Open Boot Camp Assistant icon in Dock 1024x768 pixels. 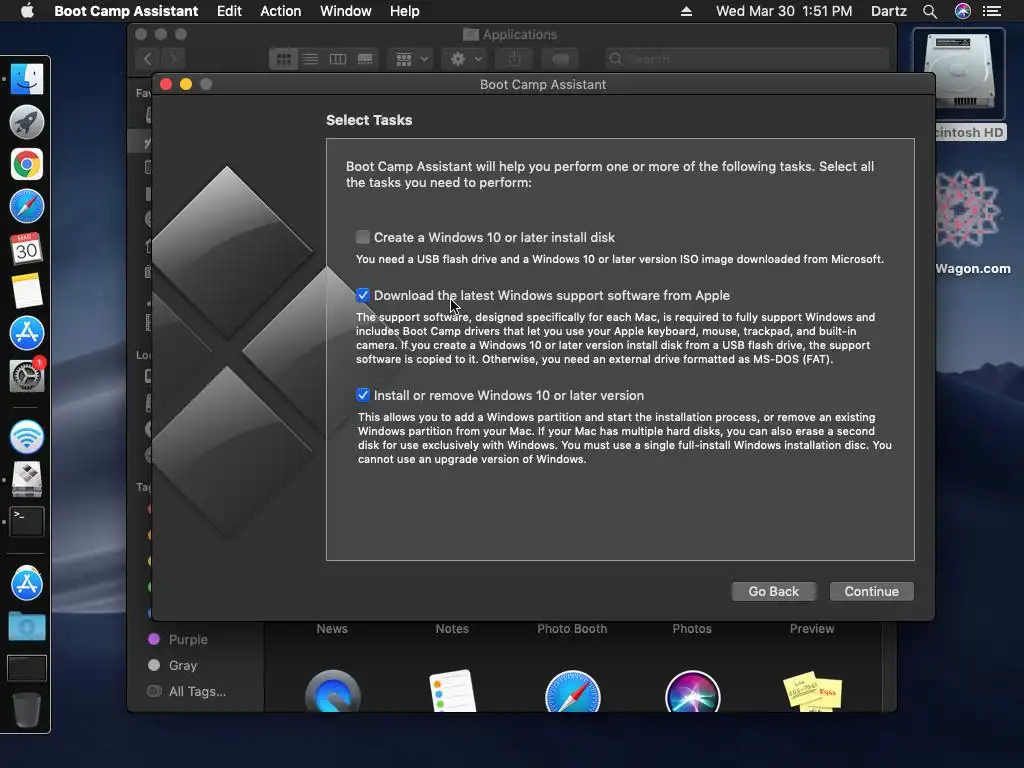(27, 479)
